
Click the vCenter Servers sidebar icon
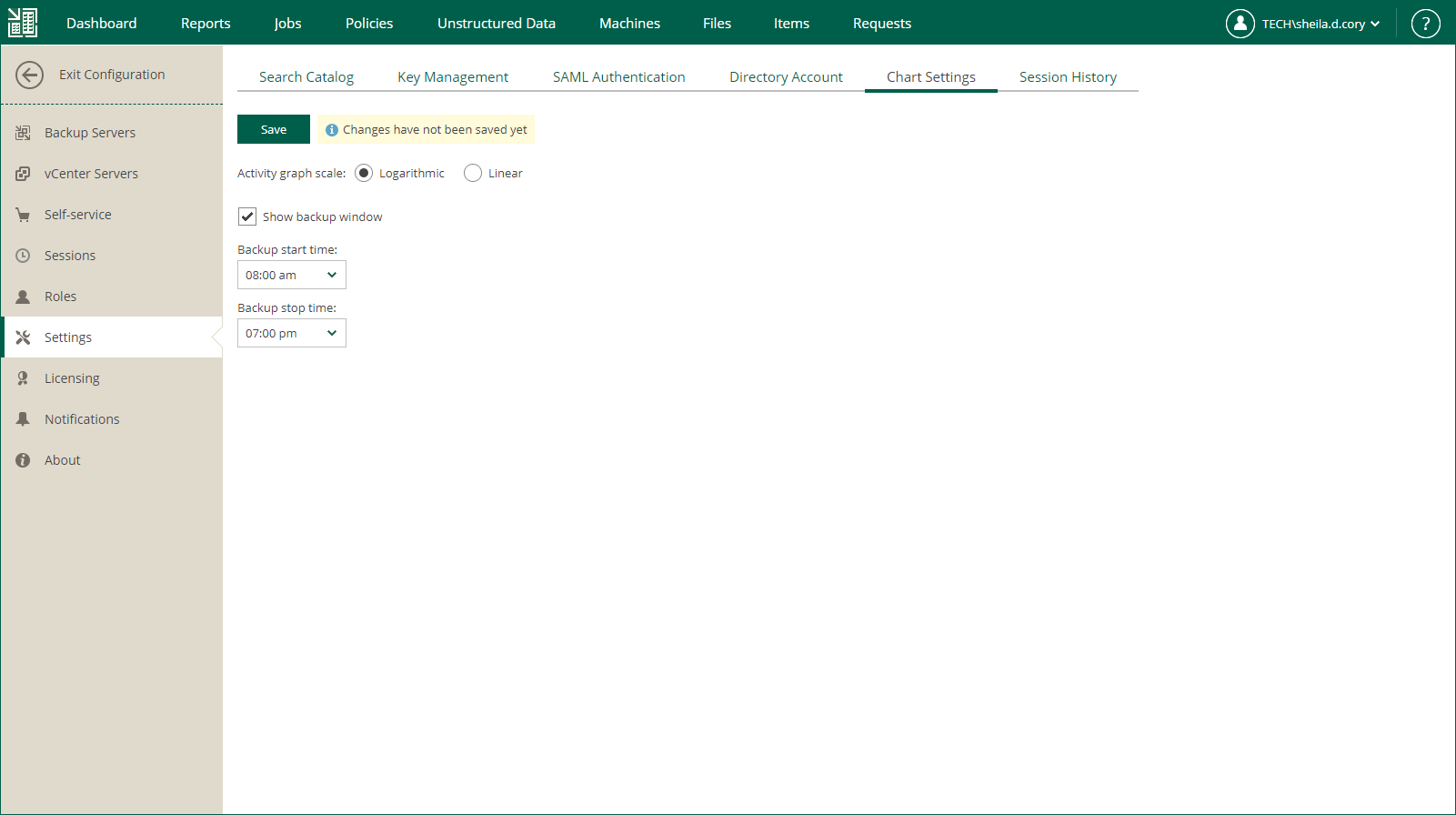(23, 174)
